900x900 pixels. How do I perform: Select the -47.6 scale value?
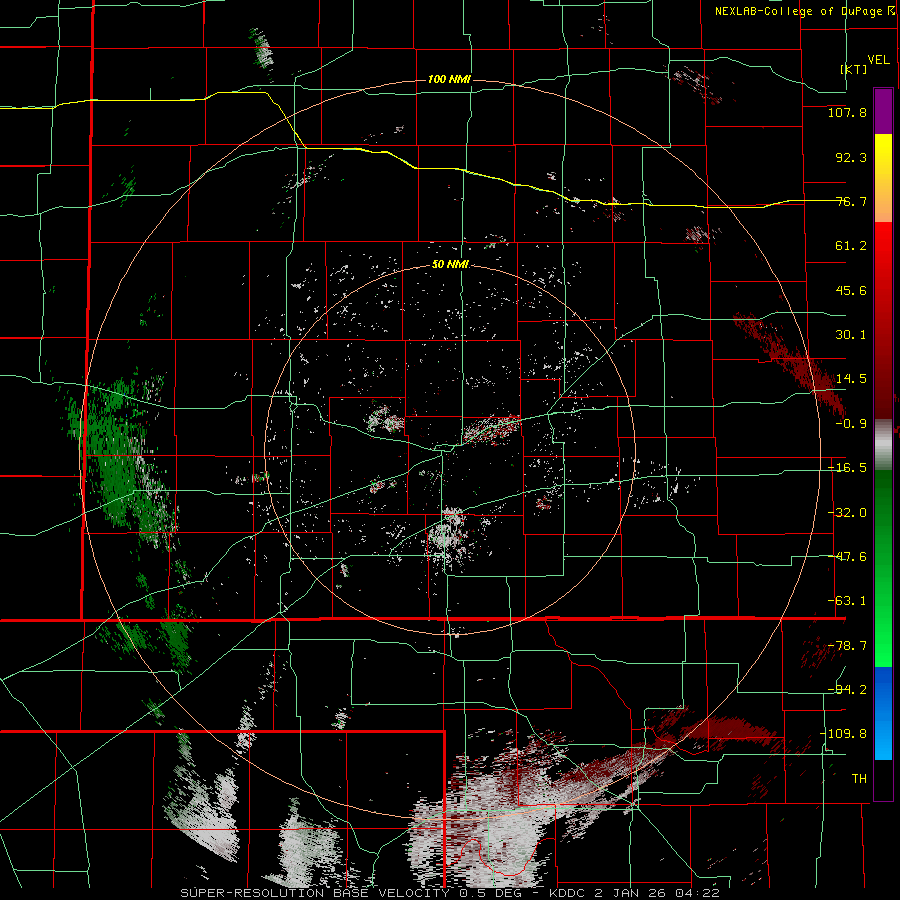[847, 557]
